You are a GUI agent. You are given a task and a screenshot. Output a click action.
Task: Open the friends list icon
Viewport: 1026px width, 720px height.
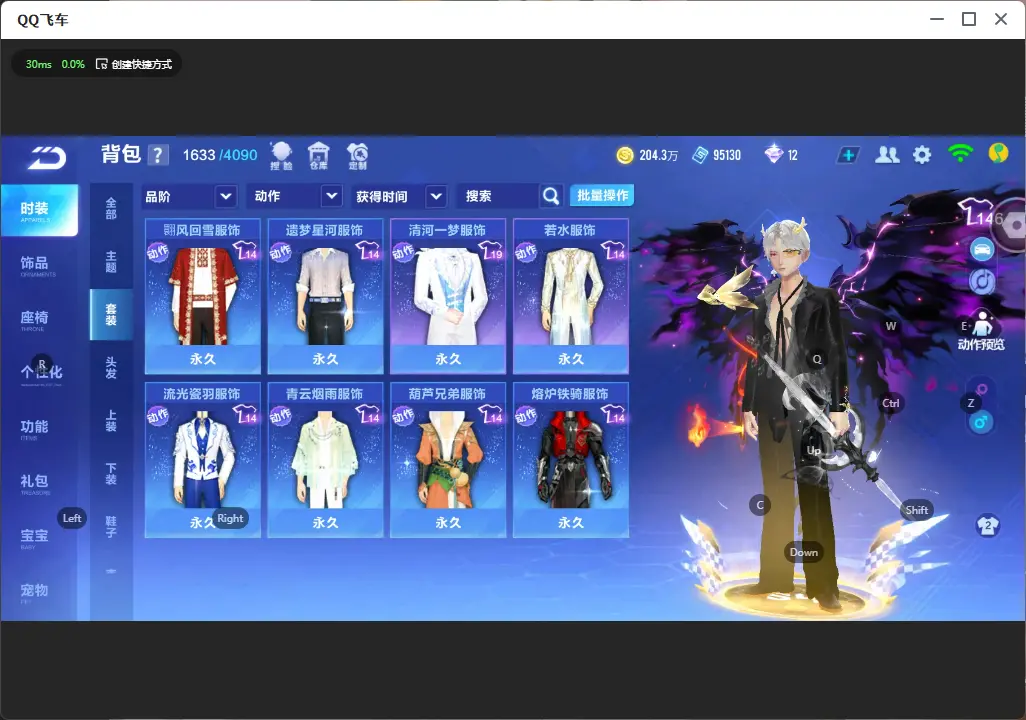coord(887,154)
